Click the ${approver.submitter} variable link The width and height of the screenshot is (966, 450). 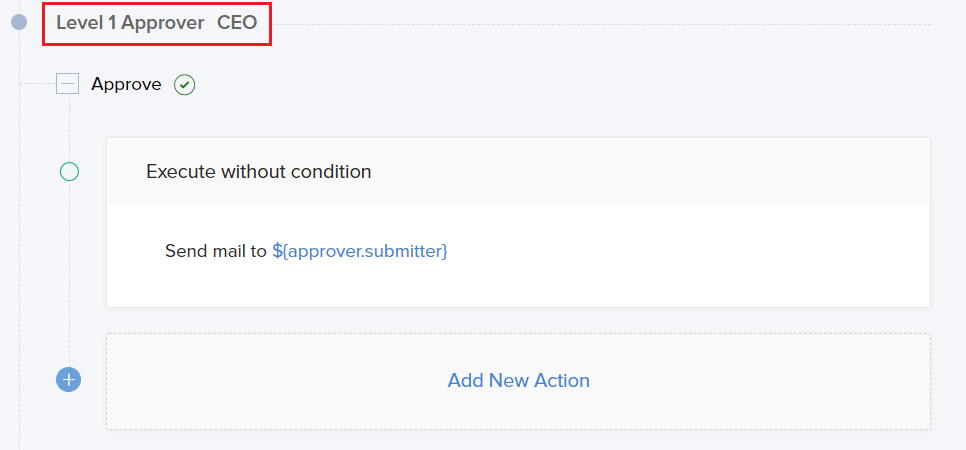tap(360, 251)
